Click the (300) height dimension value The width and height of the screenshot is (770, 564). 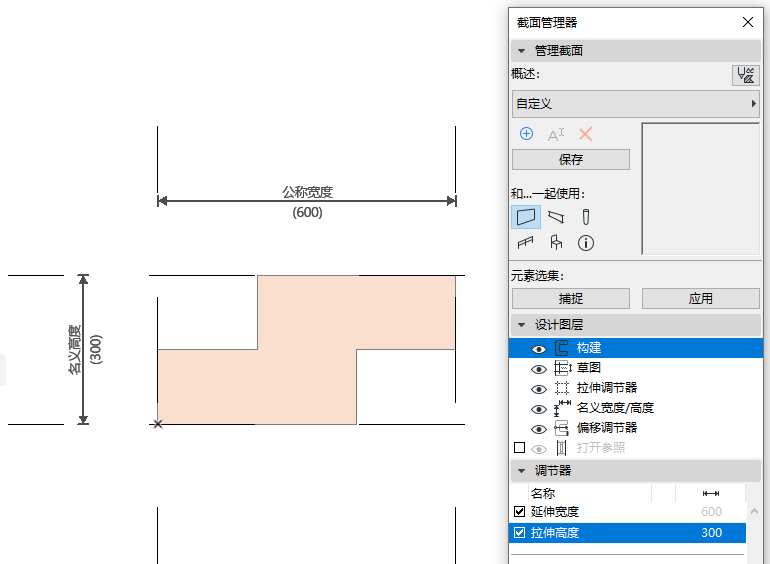click(96, 349)
